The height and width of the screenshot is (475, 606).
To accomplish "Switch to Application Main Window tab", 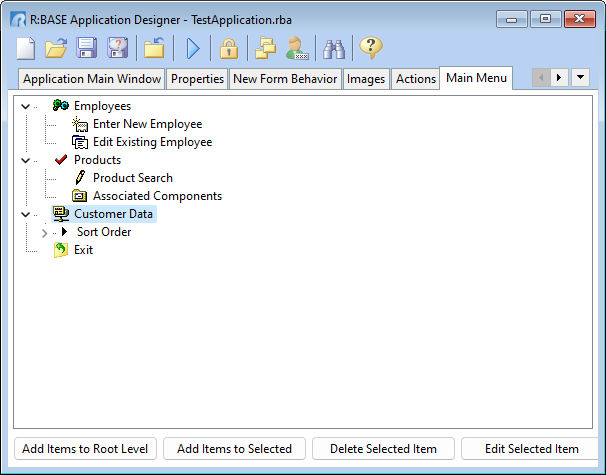I will tap(92, 79).
